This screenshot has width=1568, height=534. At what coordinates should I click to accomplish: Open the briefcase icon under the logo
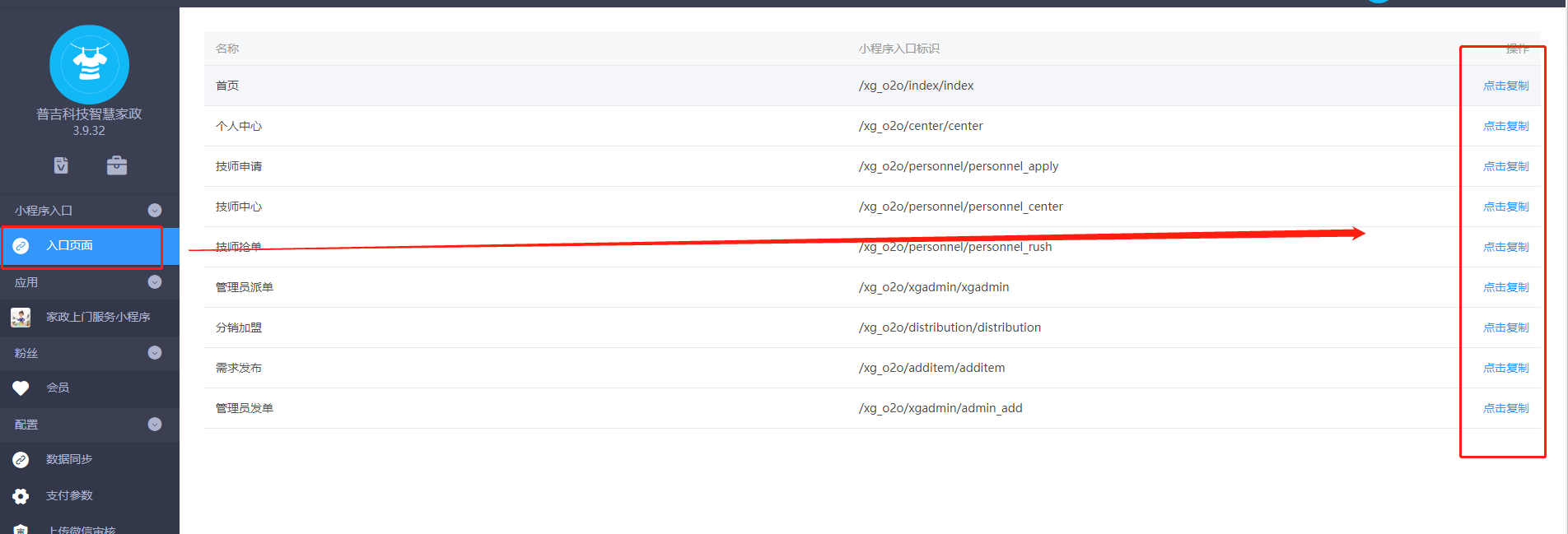click(117, 165)
